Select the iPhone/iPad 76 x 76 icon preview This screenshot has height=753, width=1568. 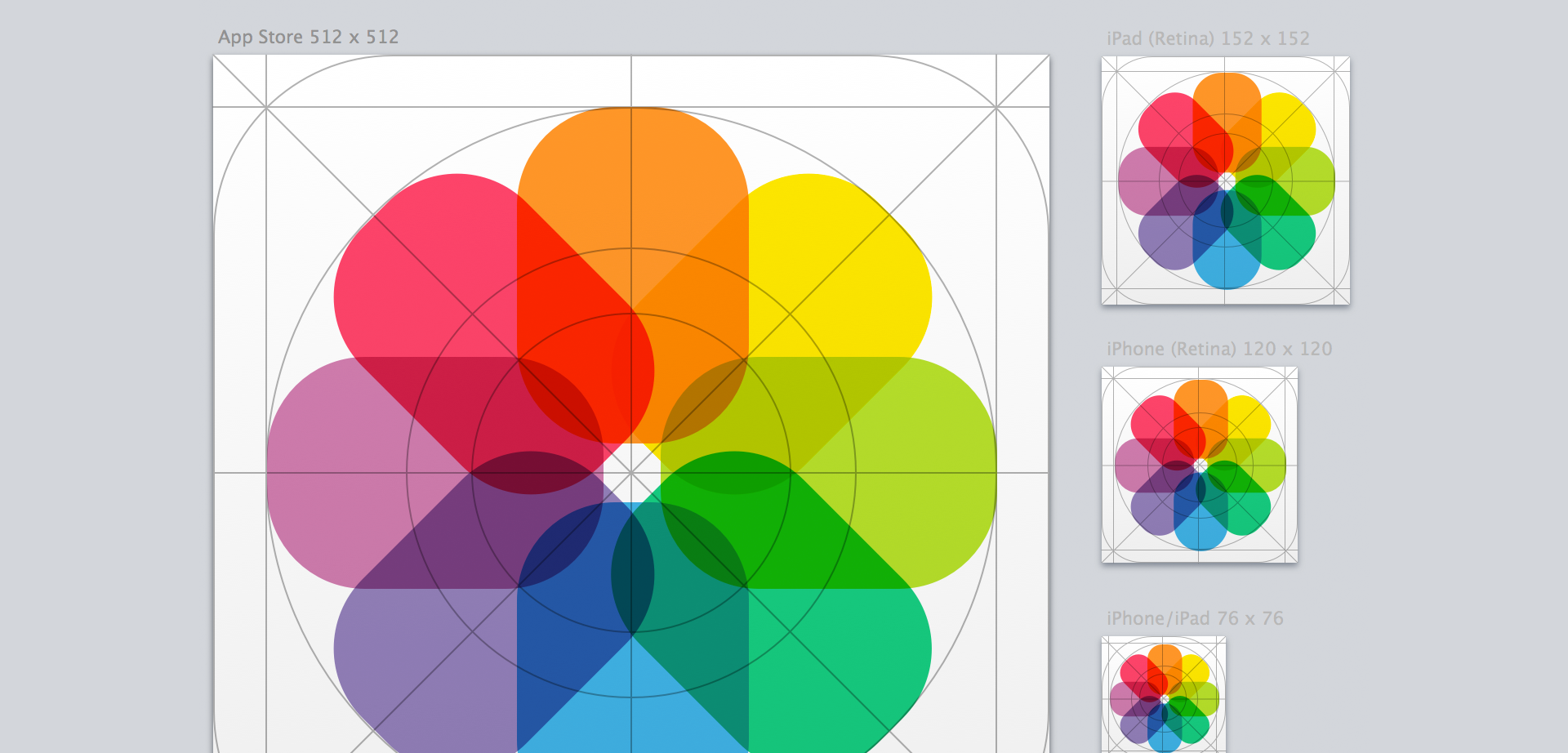1164,695
